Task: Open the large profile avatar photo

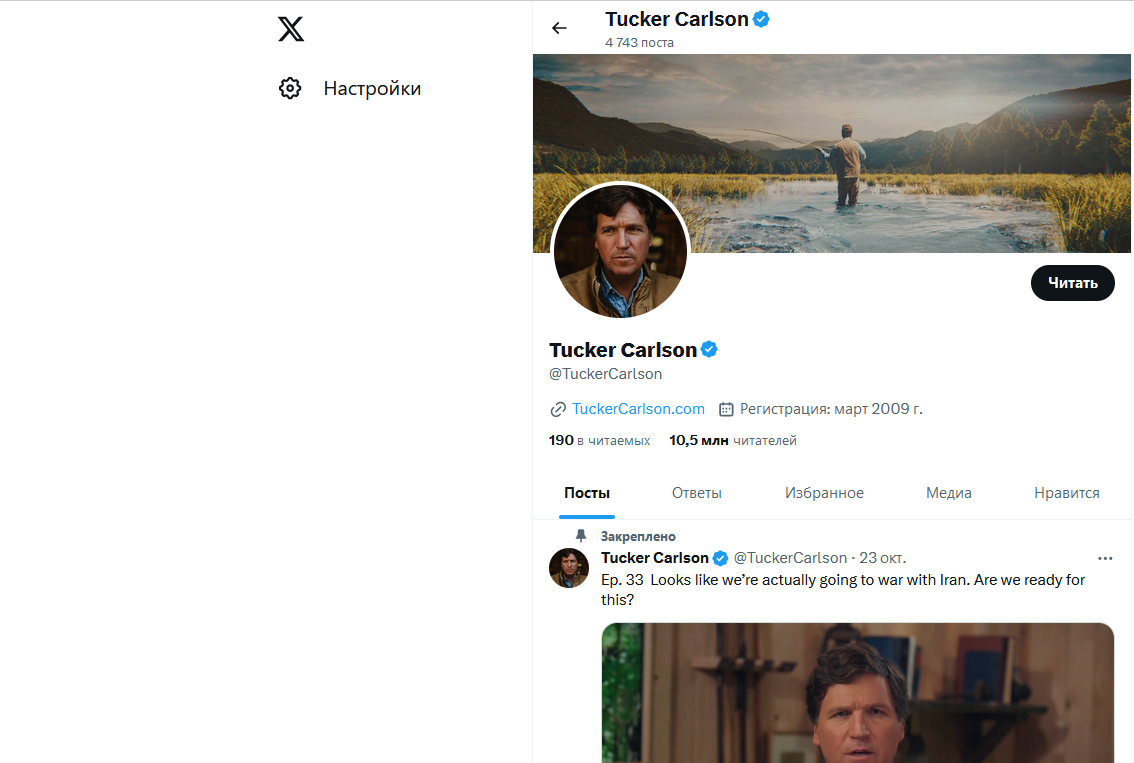Action: (620, 251)
